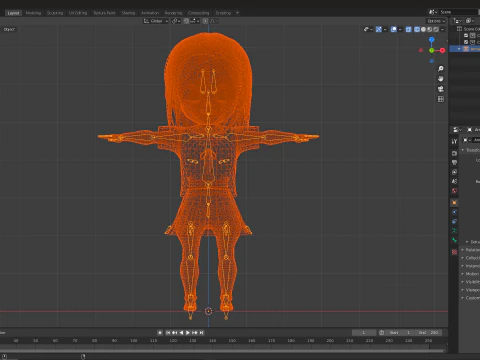
Task: Go to the Shading workspace tab
Action: pos(128,13)
